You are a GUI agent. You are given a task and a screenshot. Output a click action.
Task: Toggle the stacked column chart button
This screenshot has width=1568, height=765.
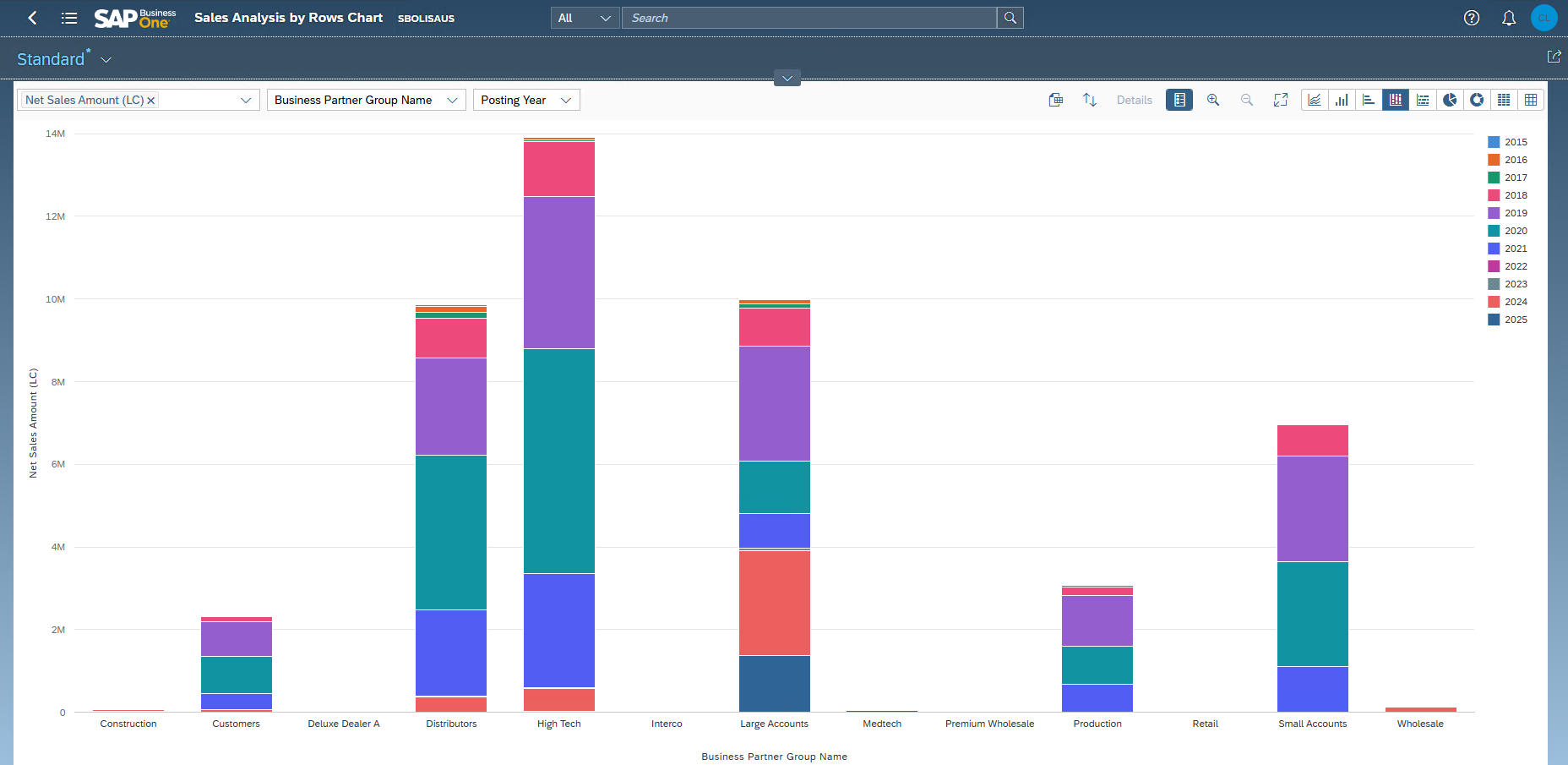(x=1396, y=100)
